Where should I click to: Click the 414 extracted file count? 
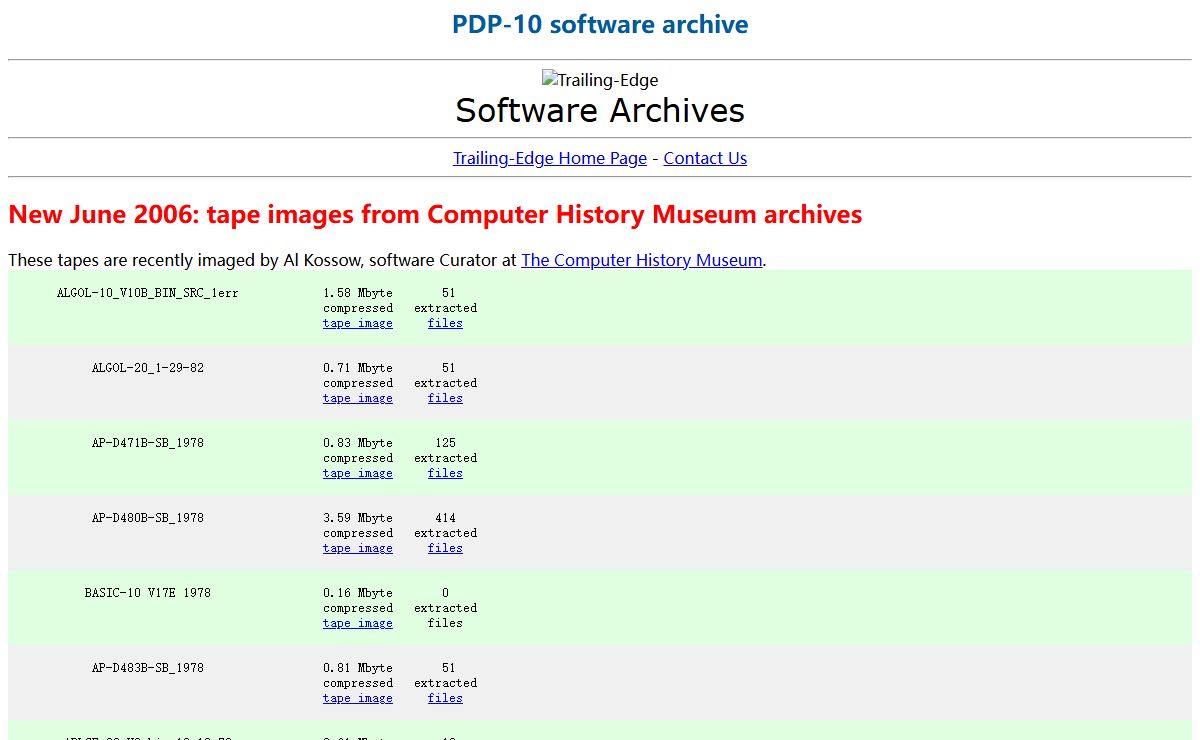coord(445,518)
